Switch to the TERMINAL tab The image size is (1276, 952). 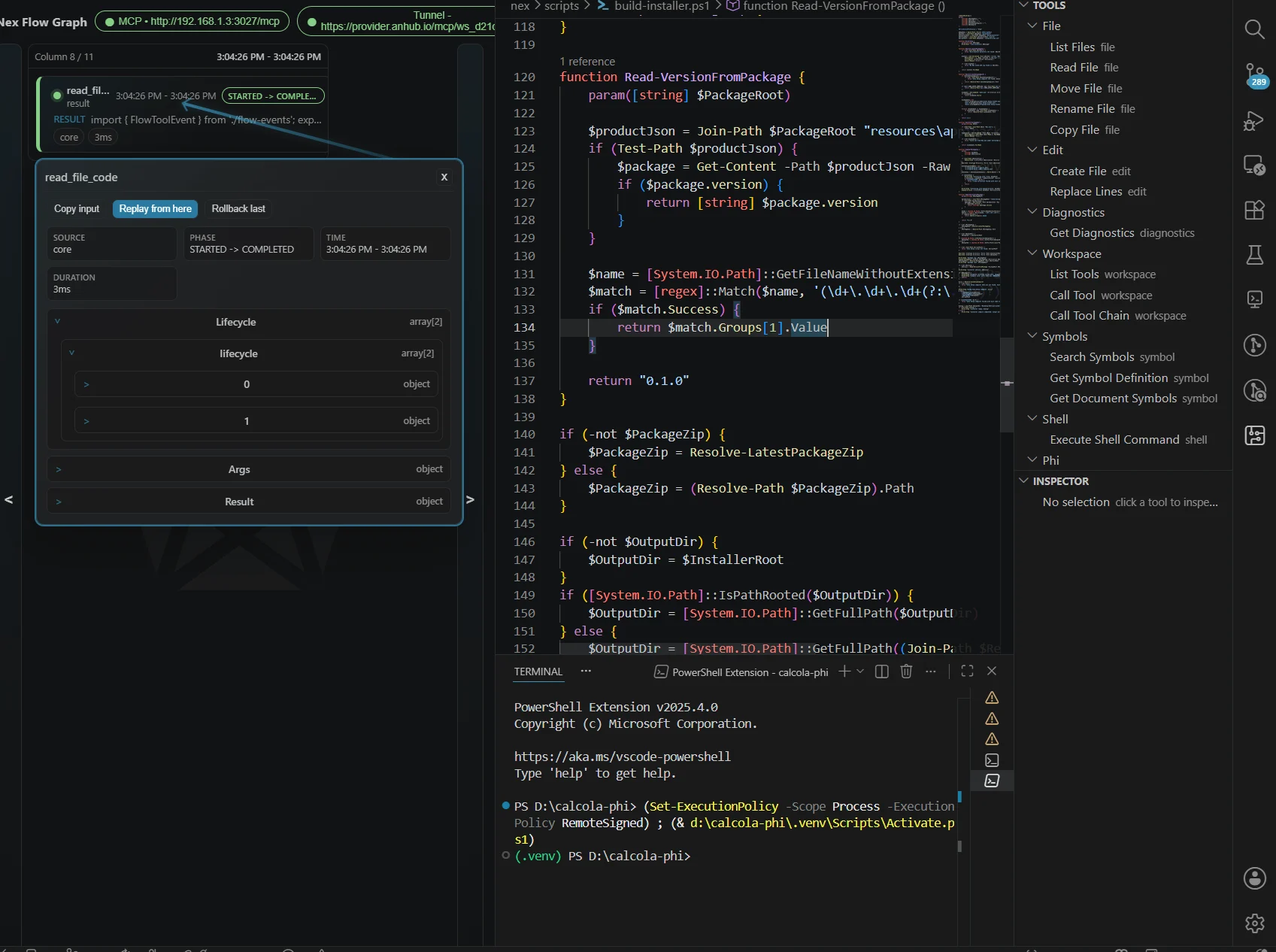538,672
